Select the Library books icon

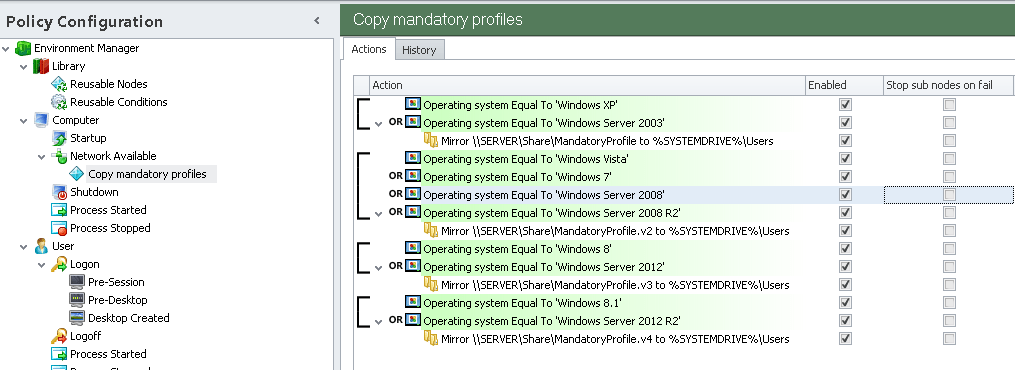point(41,66)
